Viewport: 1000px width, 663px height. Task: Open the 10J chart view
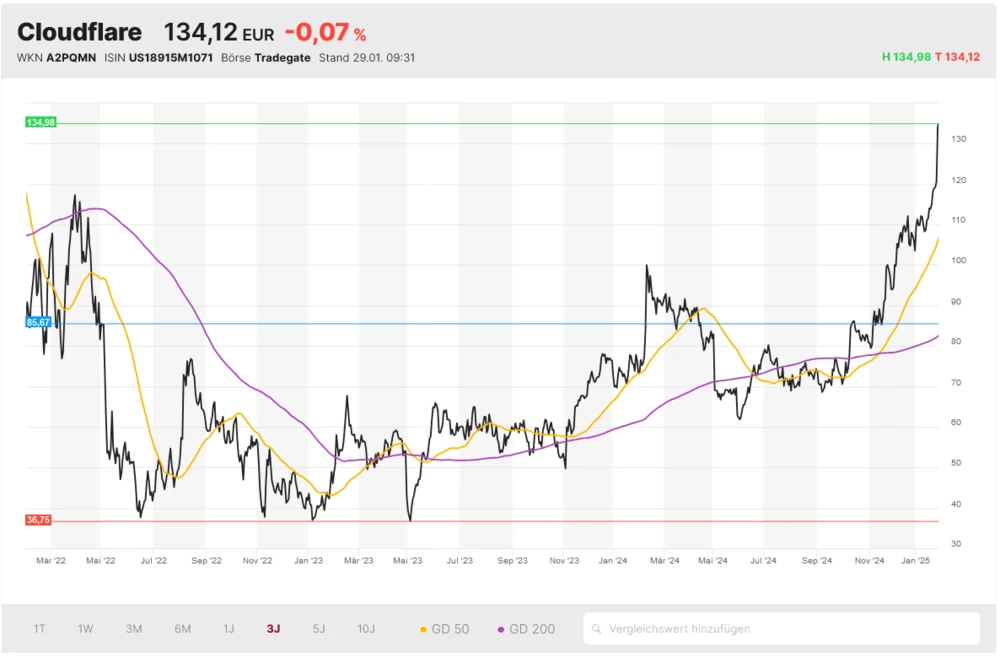tap(366, 629)
